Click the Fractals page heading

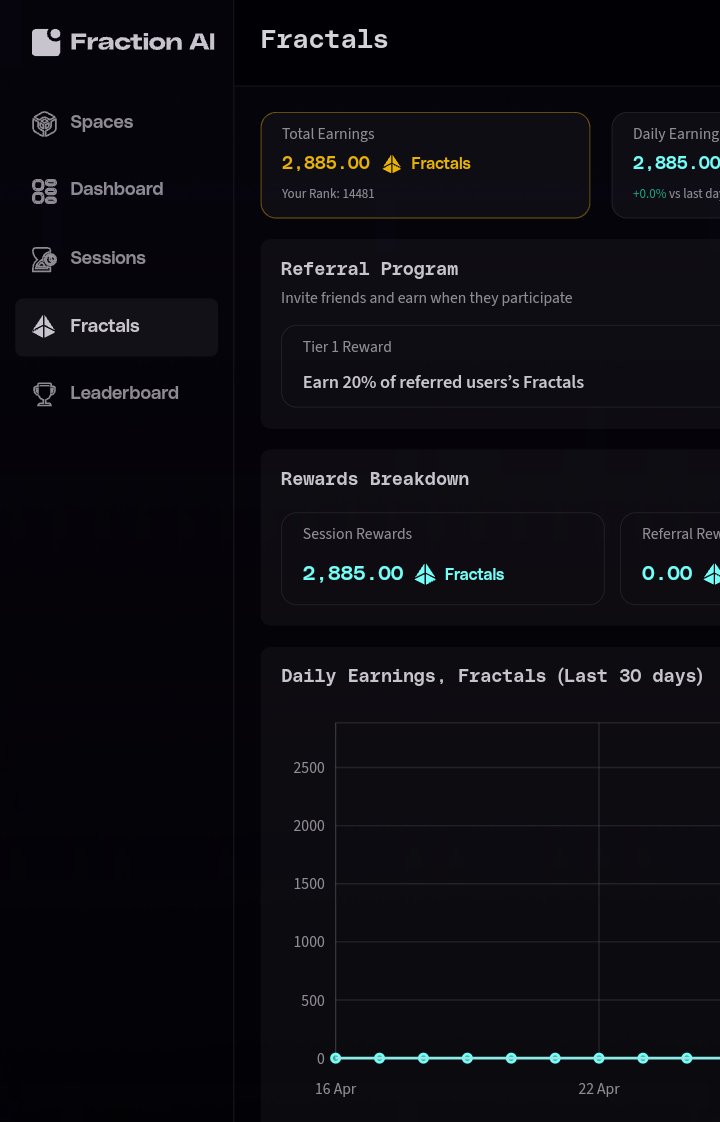(324, 39)
